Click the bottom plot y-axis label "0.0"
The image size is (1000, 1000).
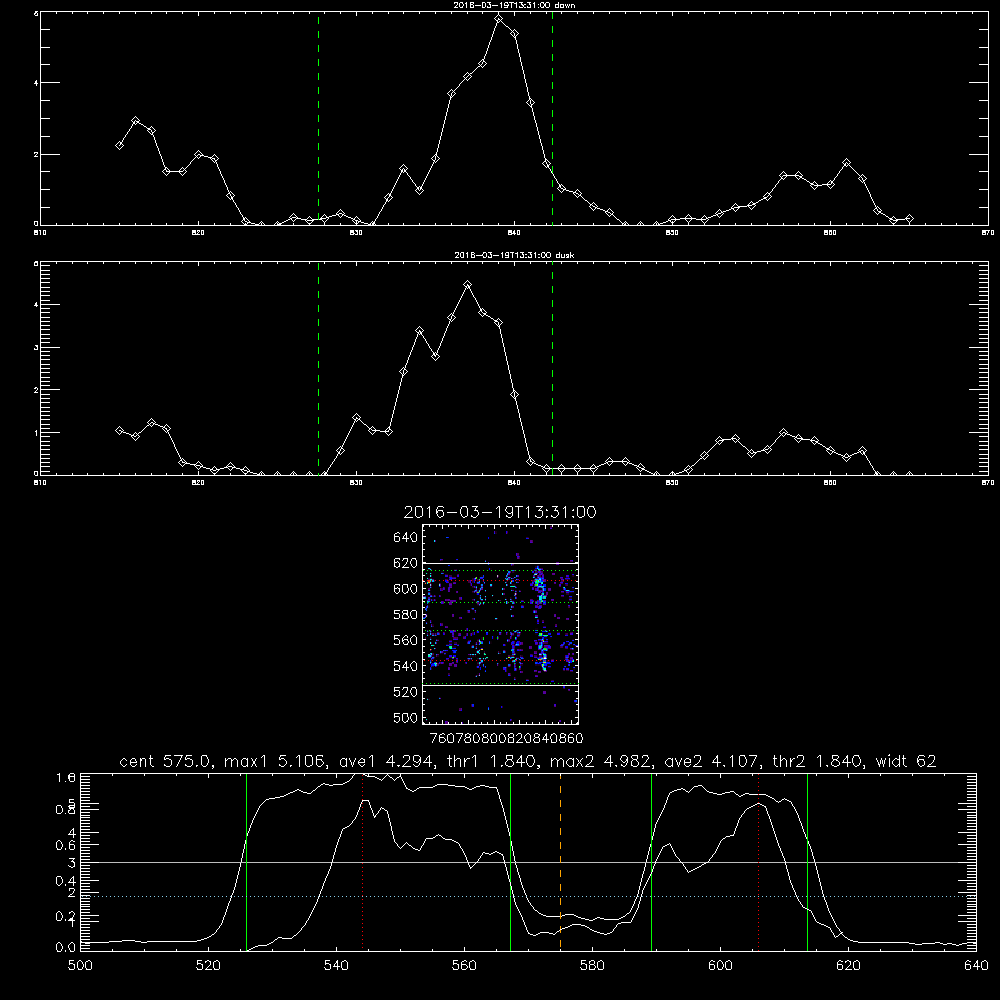point(66,948)
